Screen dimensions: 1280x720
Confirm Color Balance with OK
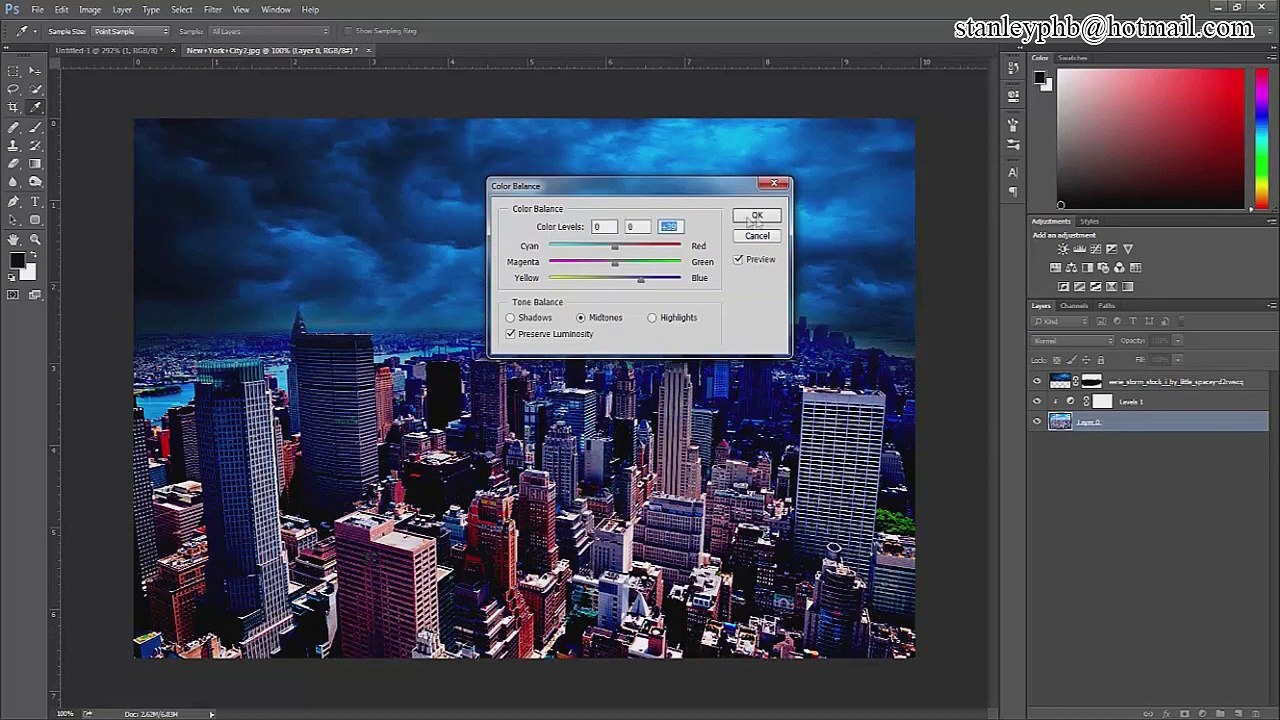click(x=757, y=216)
